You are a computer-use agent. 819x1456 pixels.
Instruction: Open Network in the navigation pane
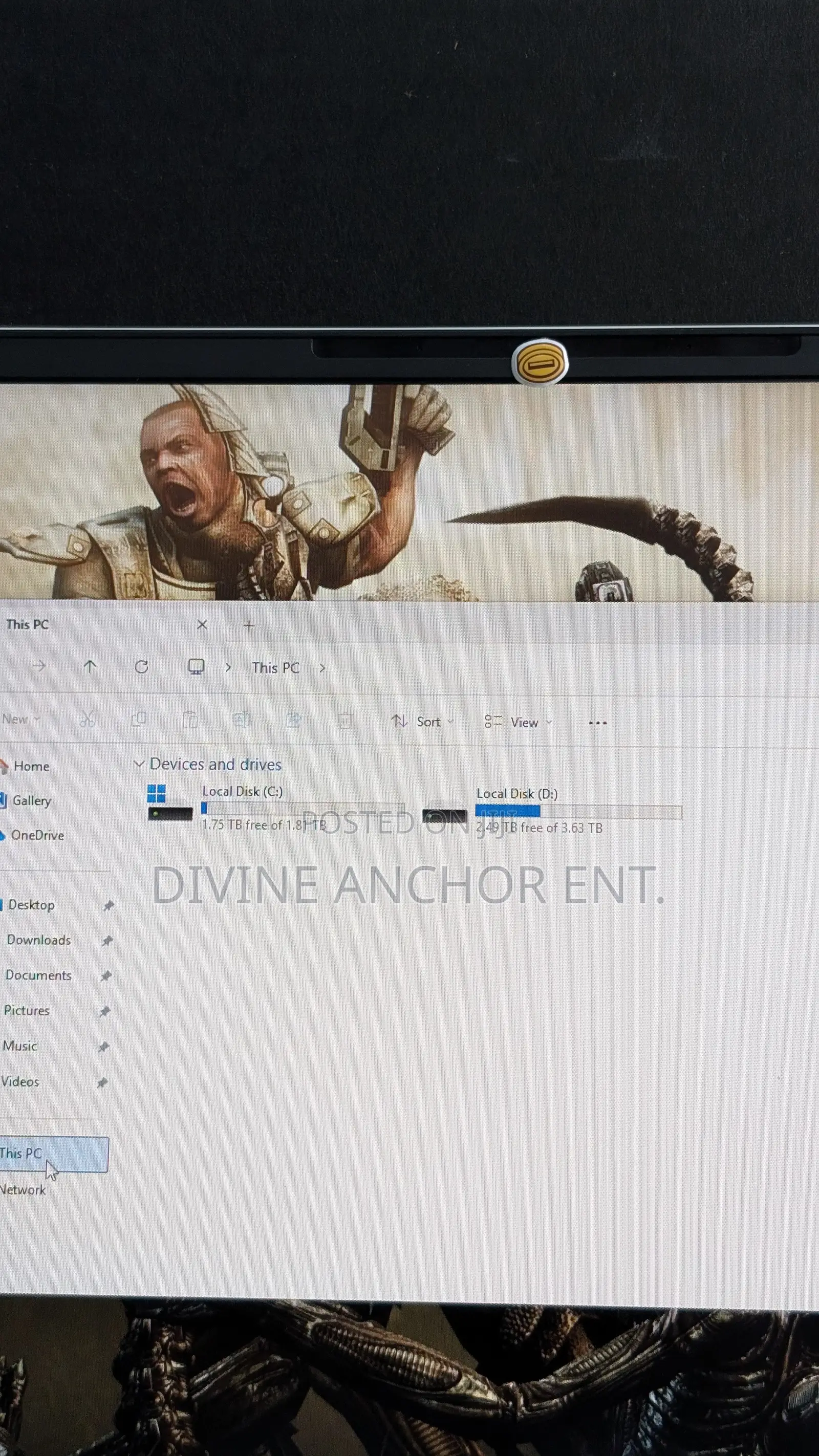point(23,1190)
